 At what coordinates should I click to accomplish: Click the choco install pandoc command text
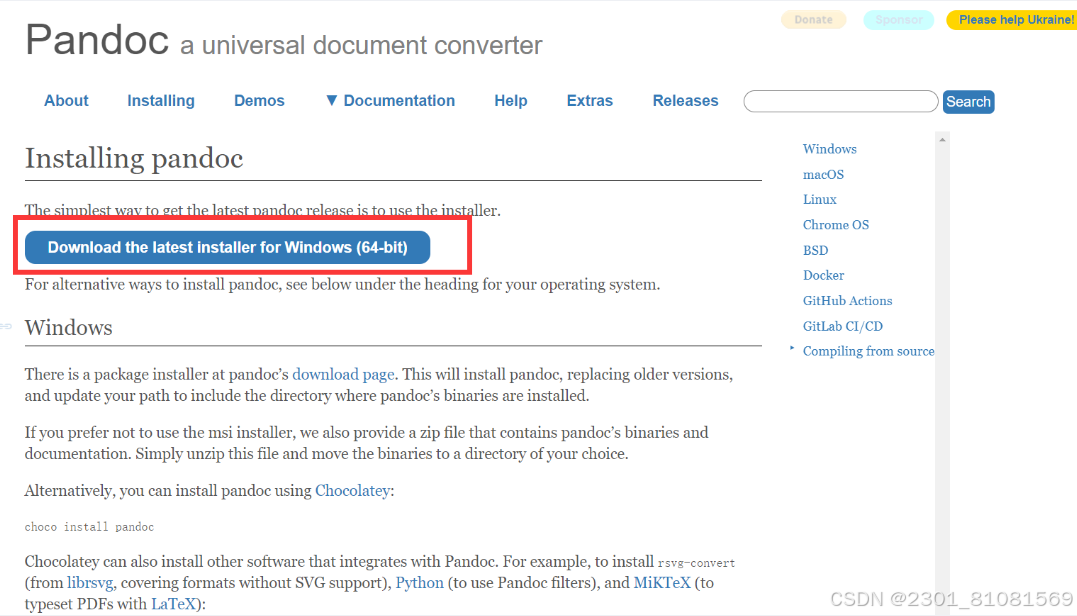click(x=89, y=527)
